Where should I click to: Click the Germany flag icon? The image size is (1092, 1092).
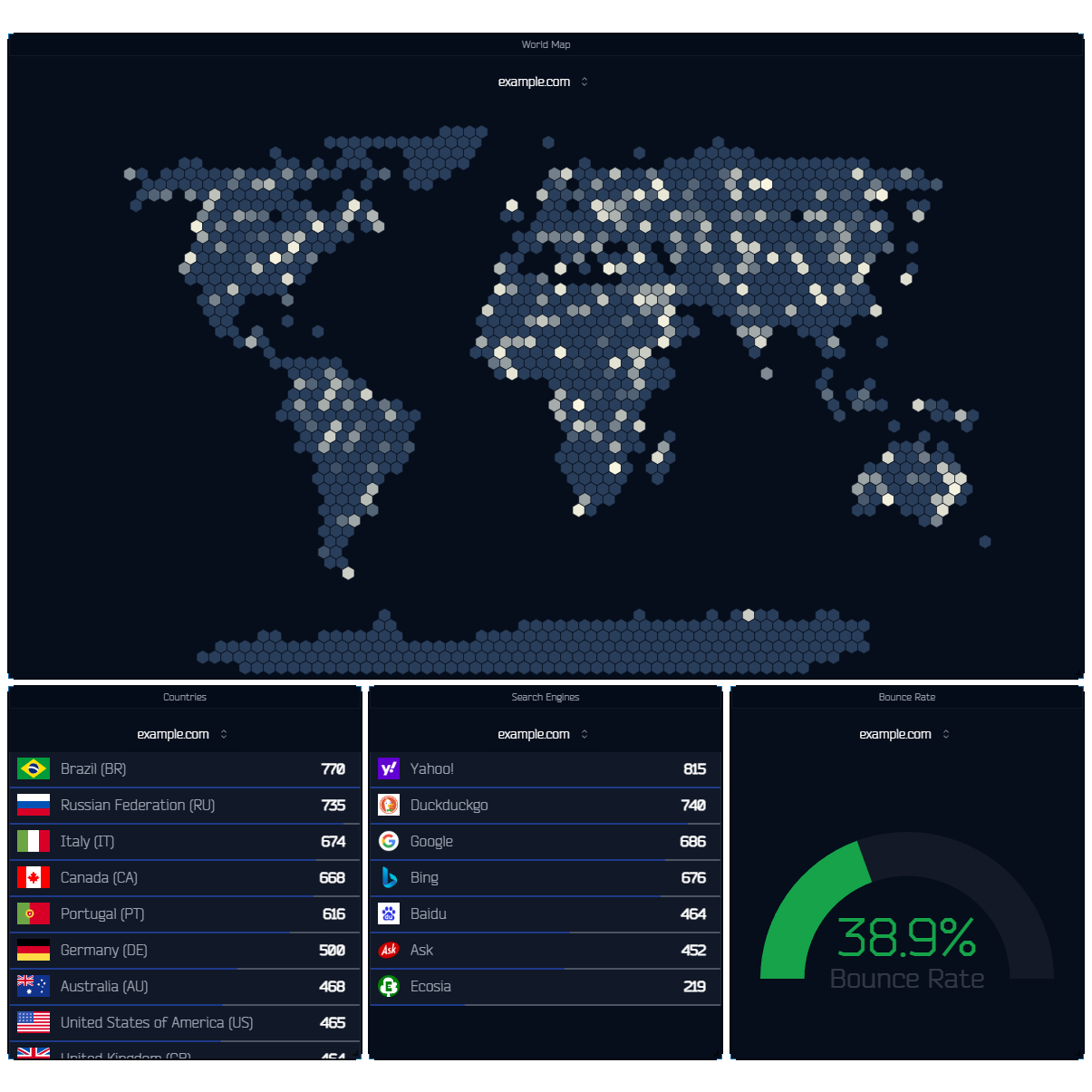pyautogui.click(x=34, y=950)
